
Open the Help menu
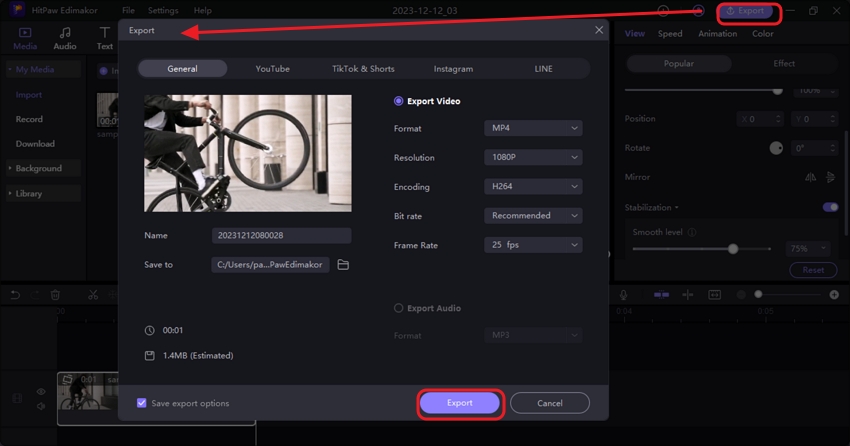tap(203, 10)
